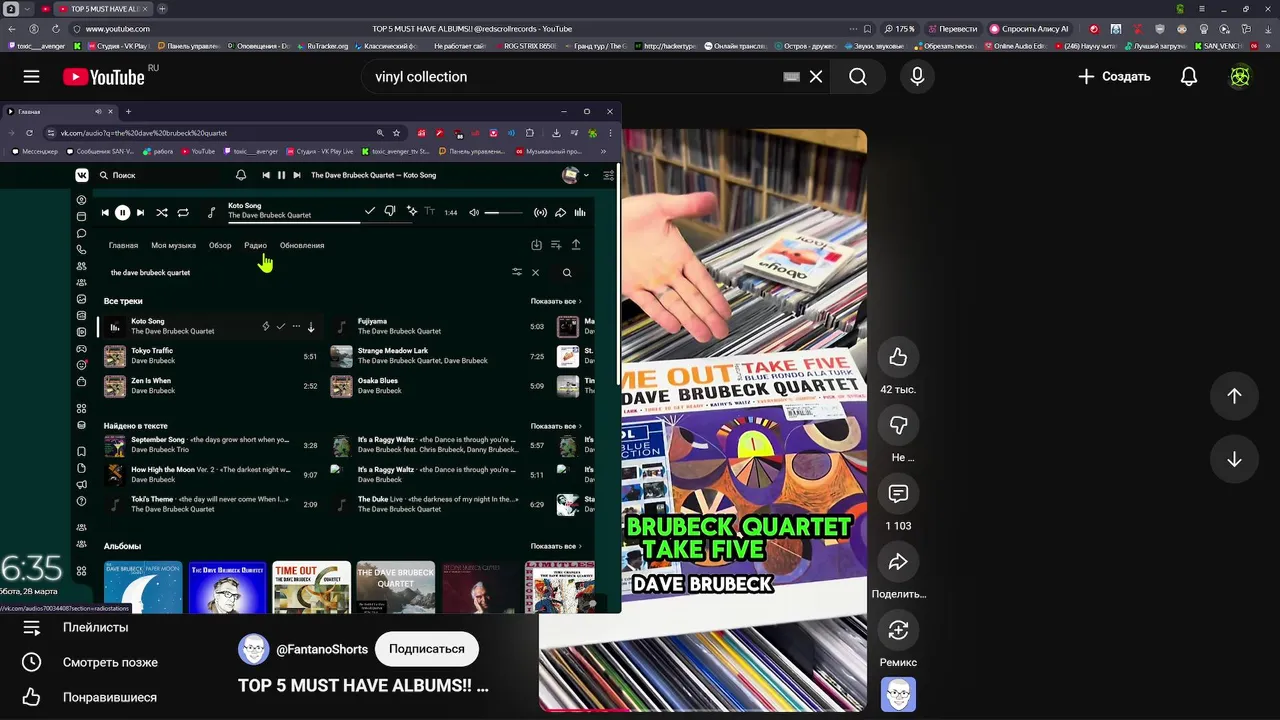Pause track in VK top header player
1280x720 pixels.
(x=281, y=175)
